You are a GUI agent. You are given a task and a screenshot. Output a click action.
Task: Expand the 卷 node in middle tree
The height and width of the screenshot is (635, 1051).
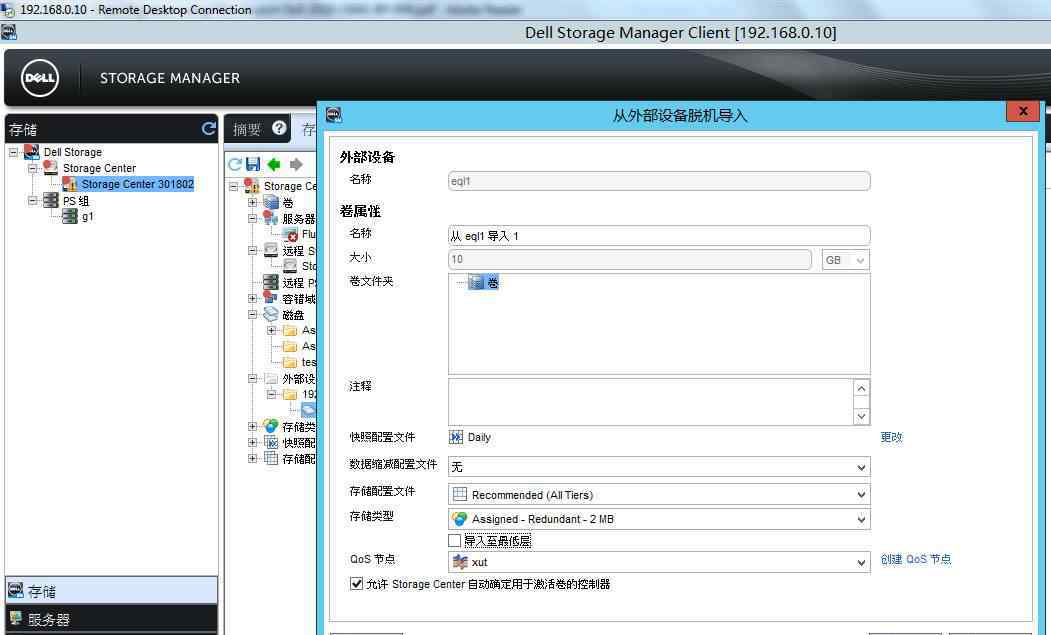(x=253, y=203)
